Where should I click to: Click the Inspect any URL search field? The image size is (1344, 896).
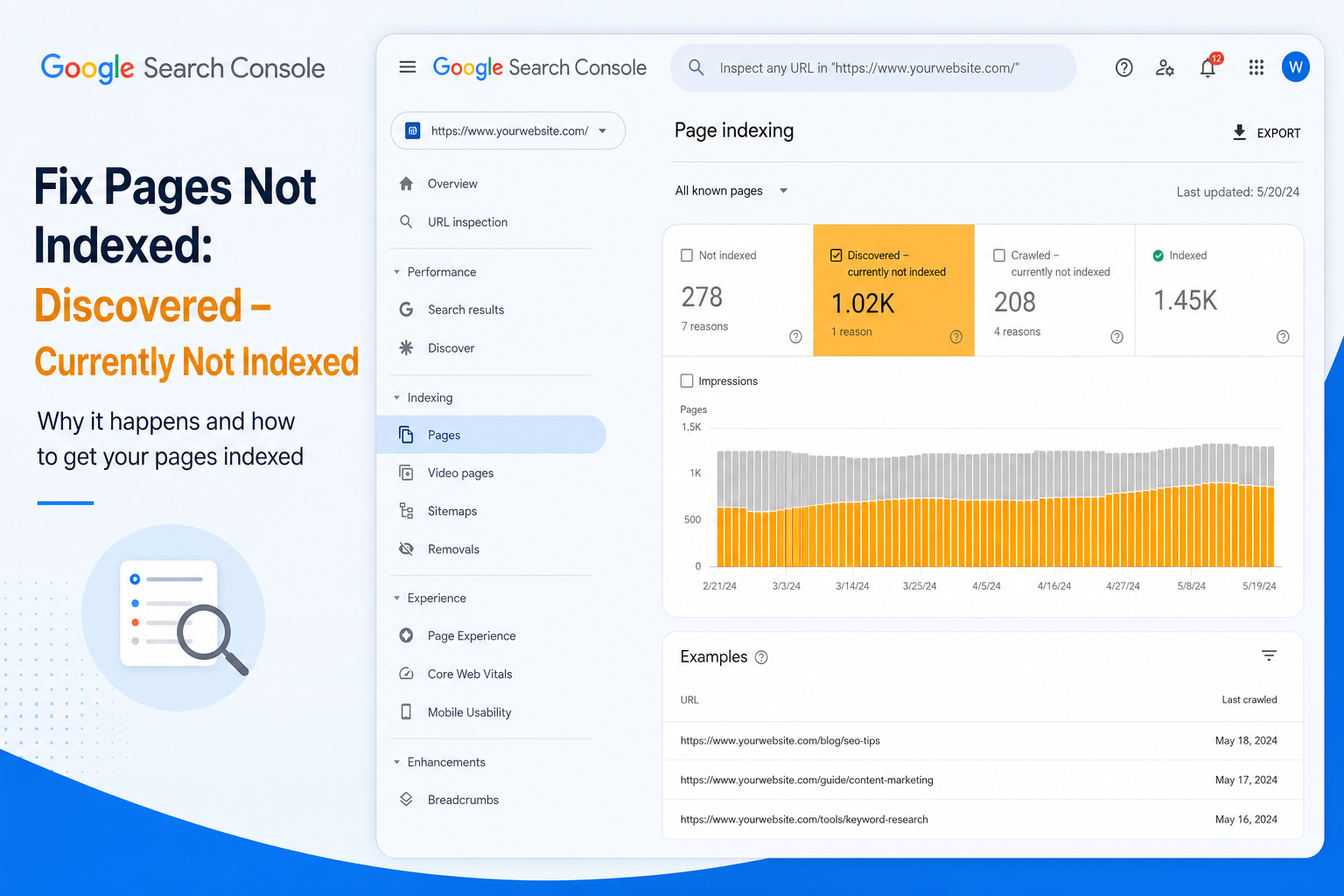click(x=873, y=67)
